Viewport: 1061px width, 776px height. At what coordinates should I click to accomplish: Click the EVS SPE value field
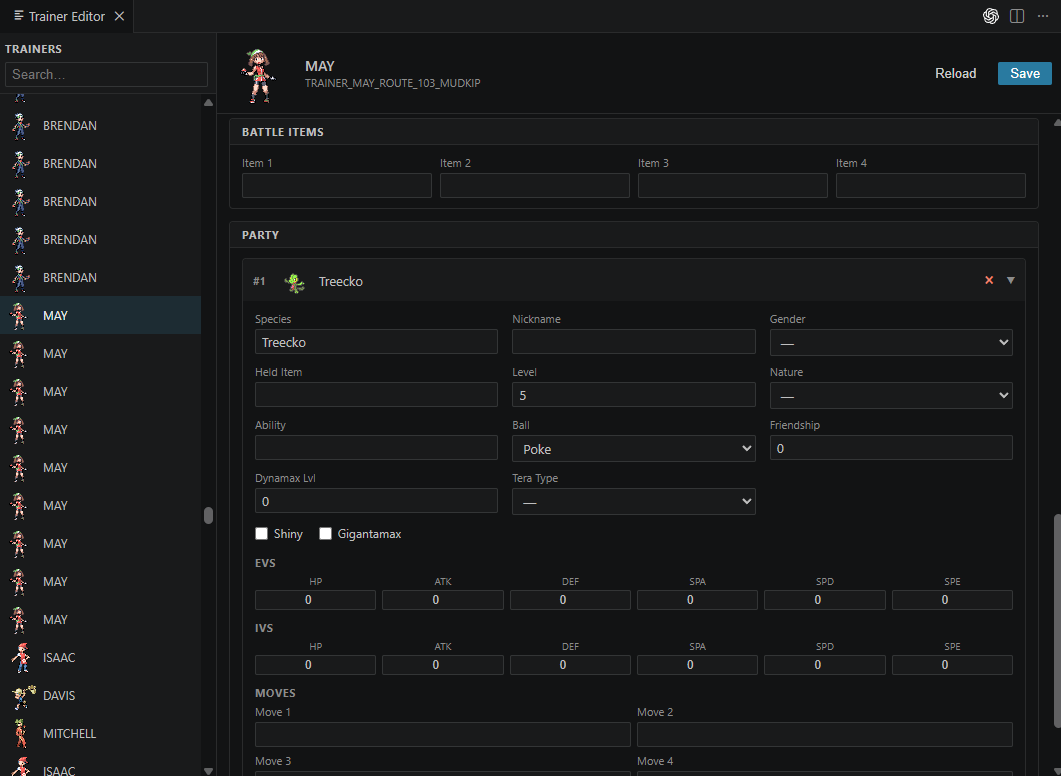click(952, 599)
